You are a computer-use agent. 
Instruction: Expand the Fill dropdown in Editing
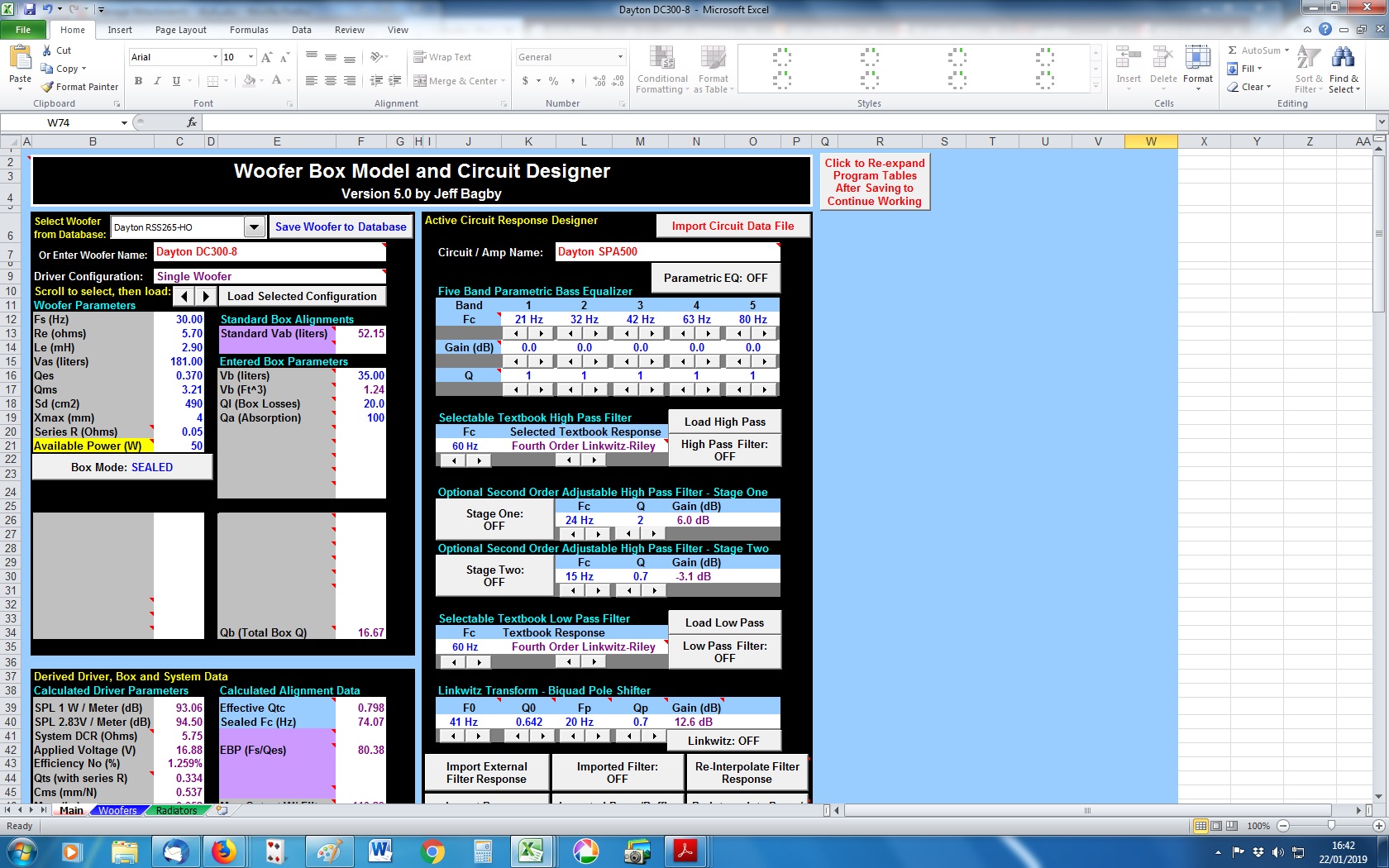[1259, 69]
